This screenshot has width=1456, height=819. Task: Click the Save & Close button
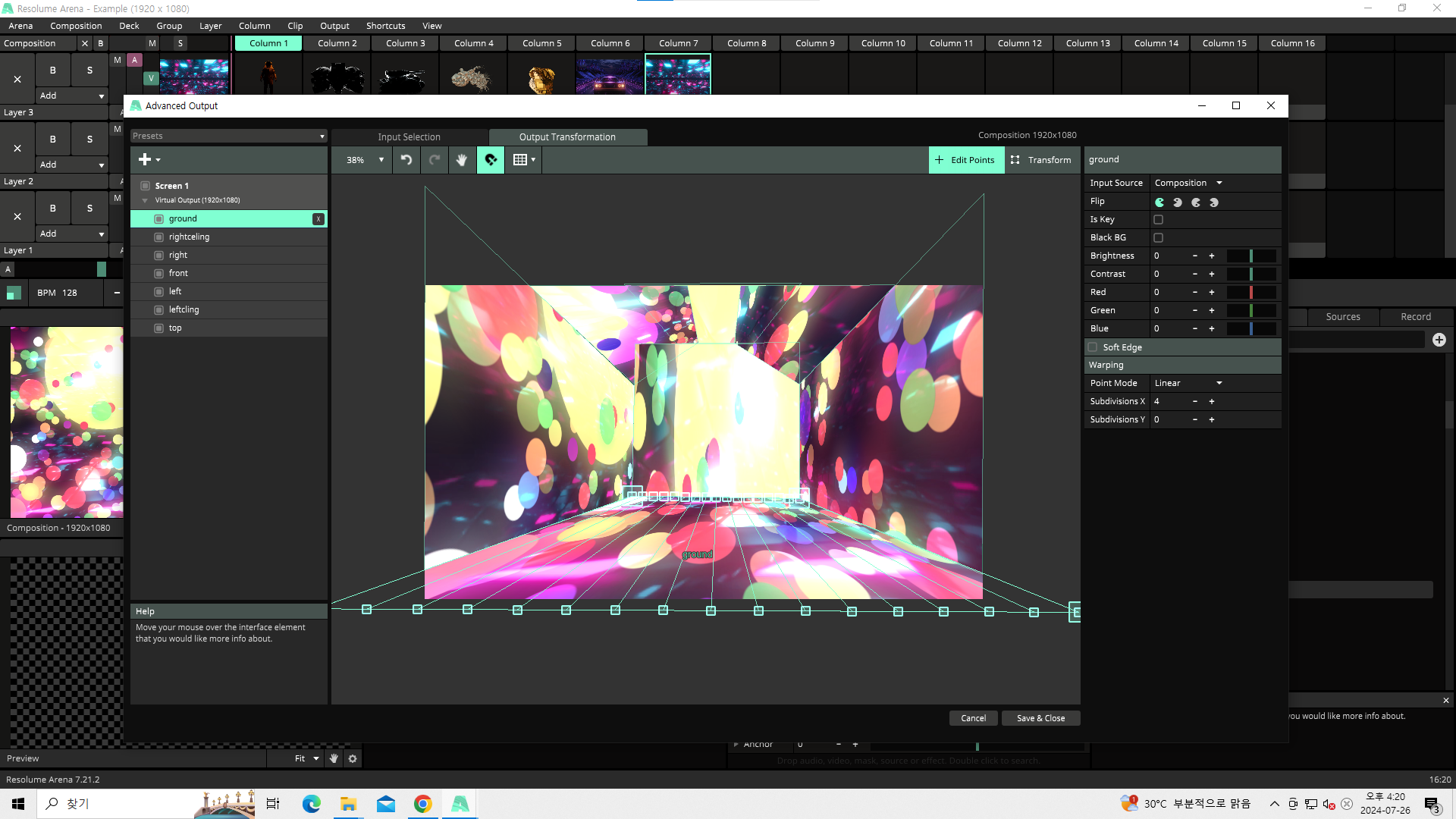(1040, 718)
